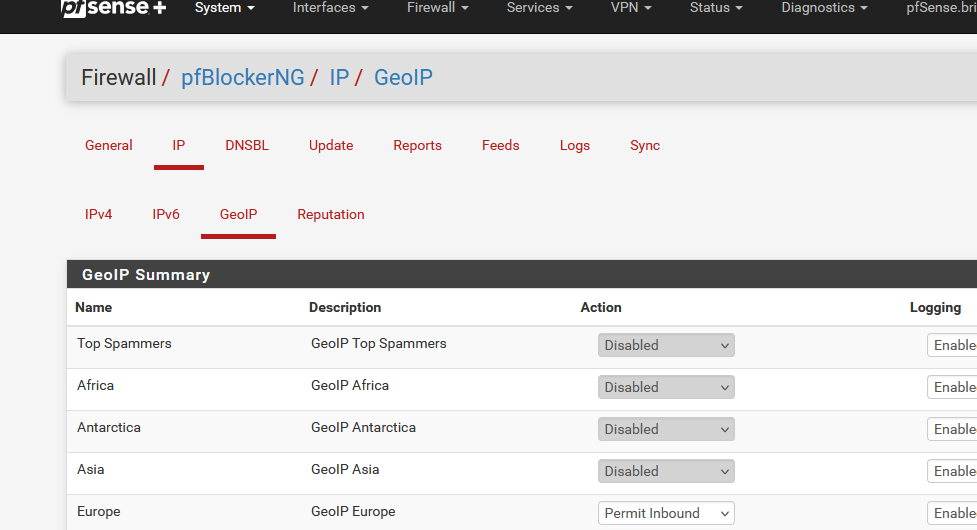Open the Firewall menu
This screenshot has width=977, height=530.
[x=437, y=8]
